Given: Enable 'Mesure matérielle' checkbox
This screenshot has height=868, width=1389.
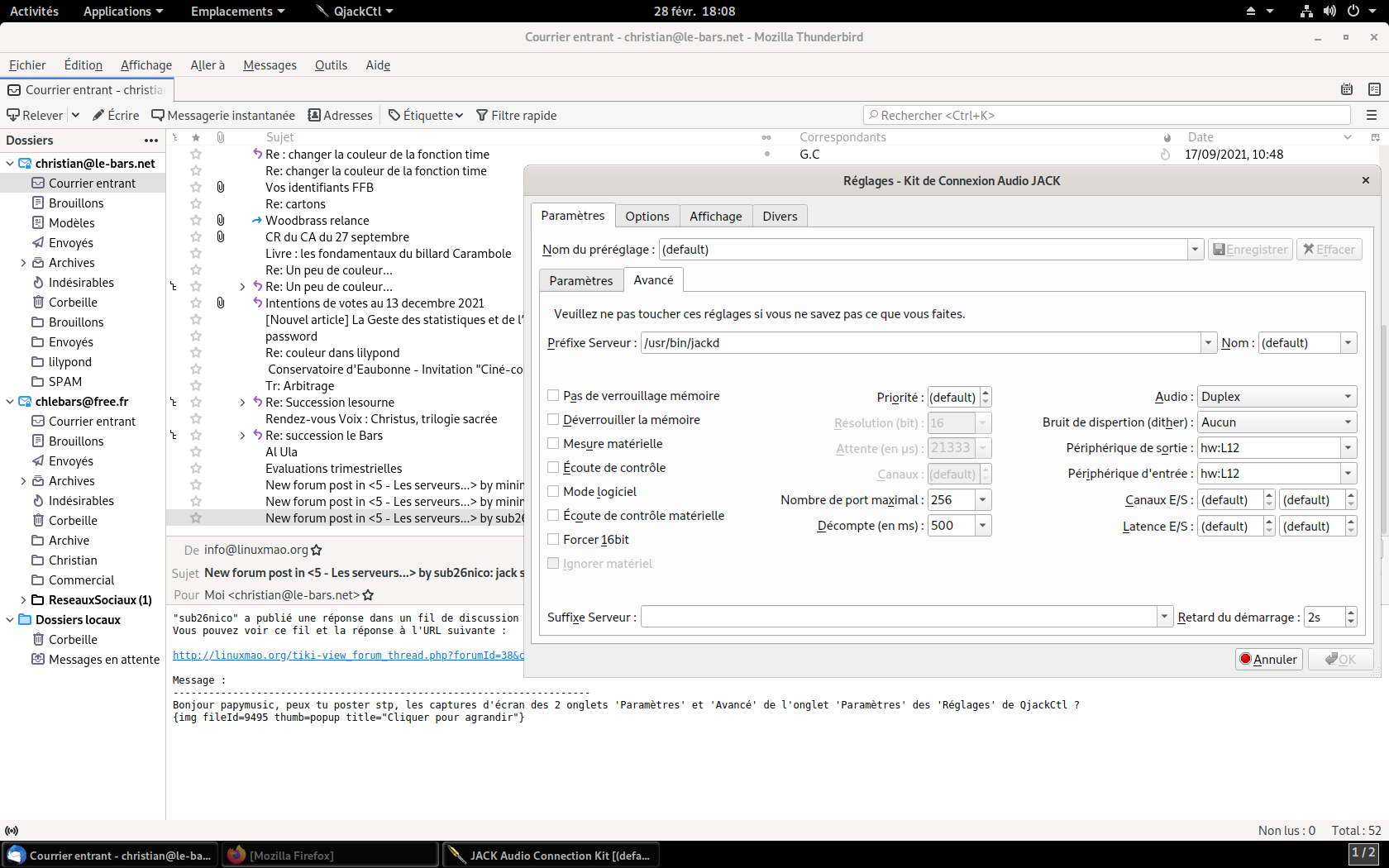Looking at the screenshot, I should pos(553,444).
